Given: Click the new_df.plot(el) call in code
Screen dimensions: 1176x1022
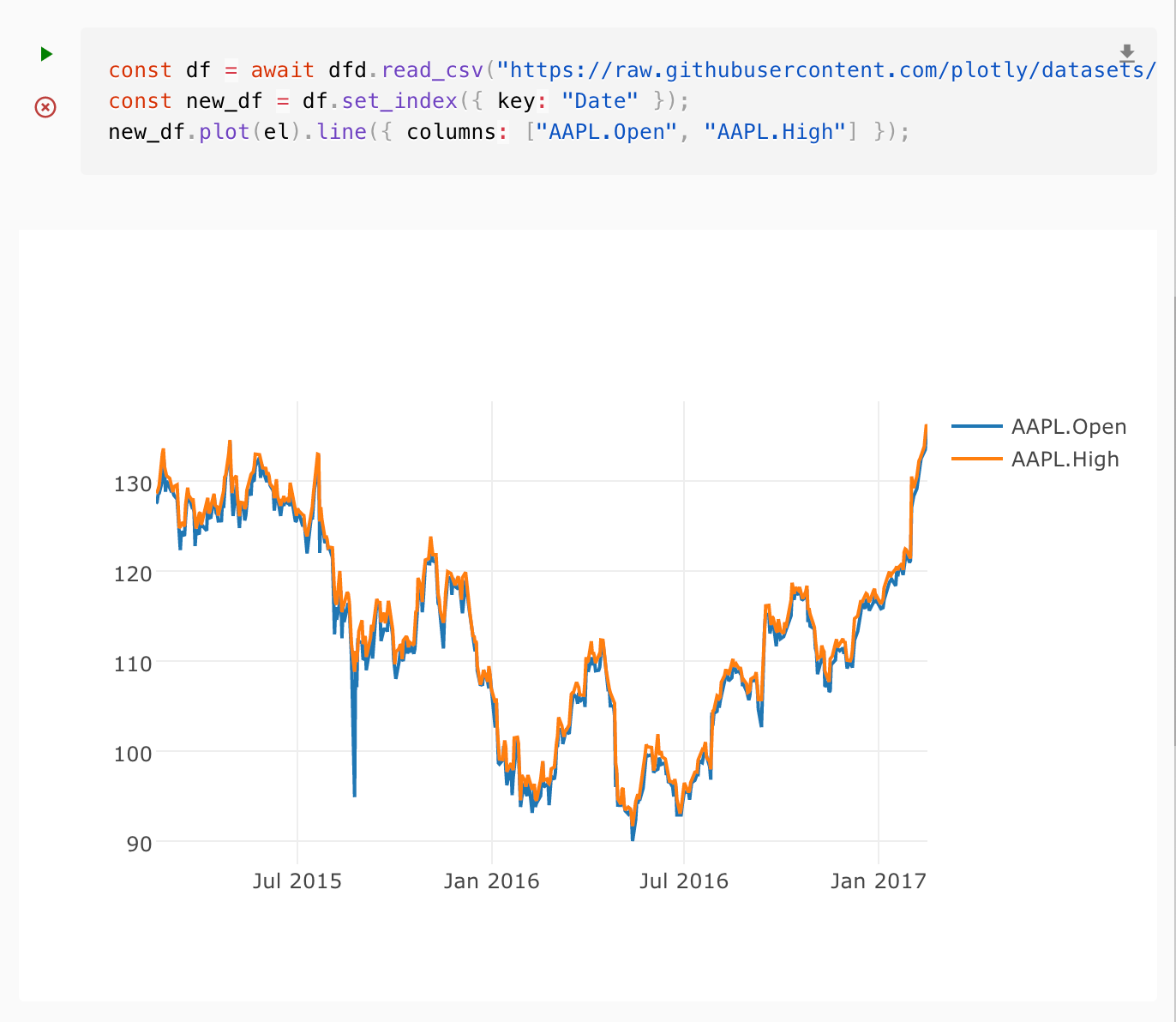Looking at the screenshot, I should tap(205, 132).
